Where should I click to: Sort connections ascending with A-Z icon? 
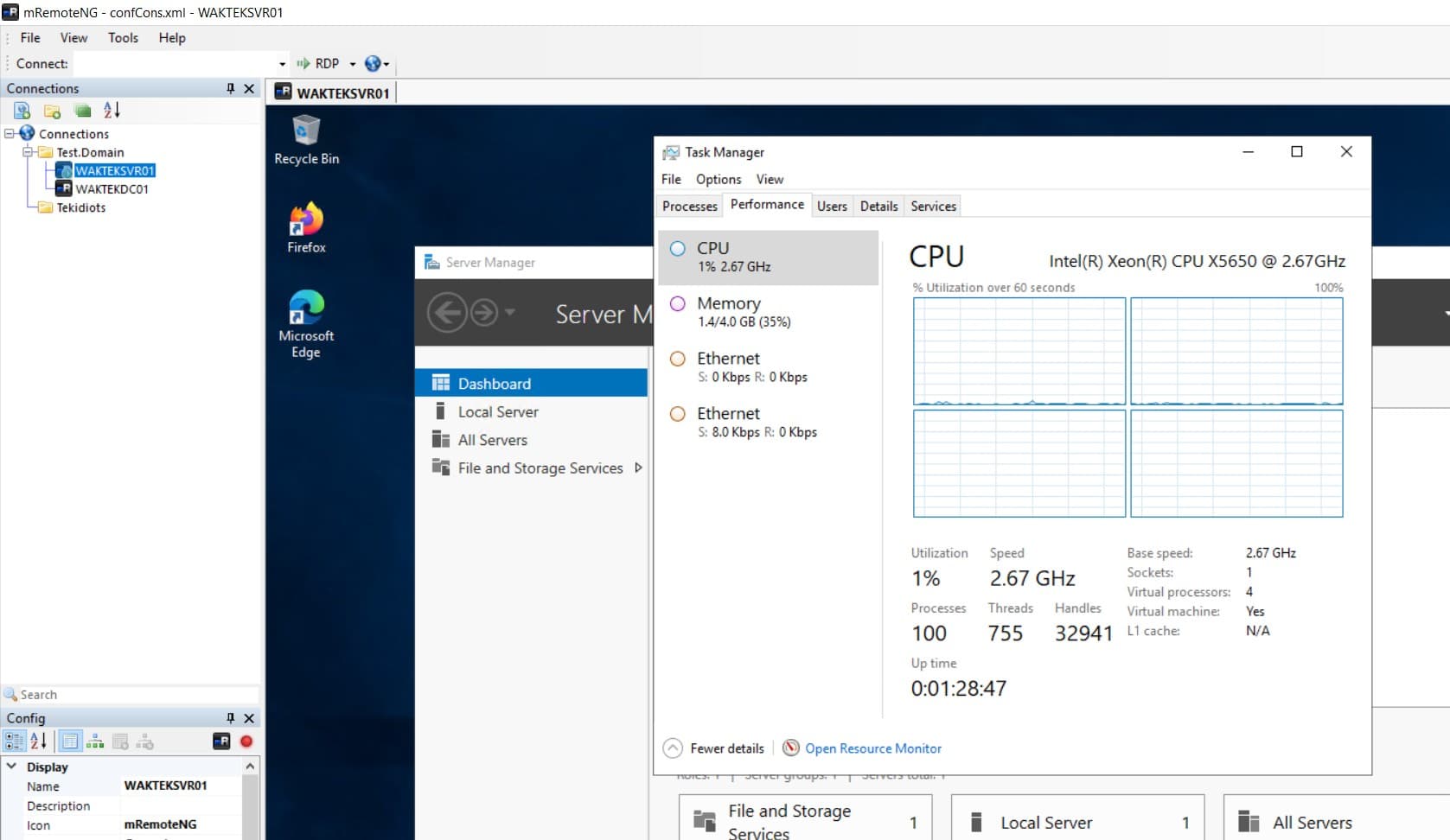pos(112,111)
